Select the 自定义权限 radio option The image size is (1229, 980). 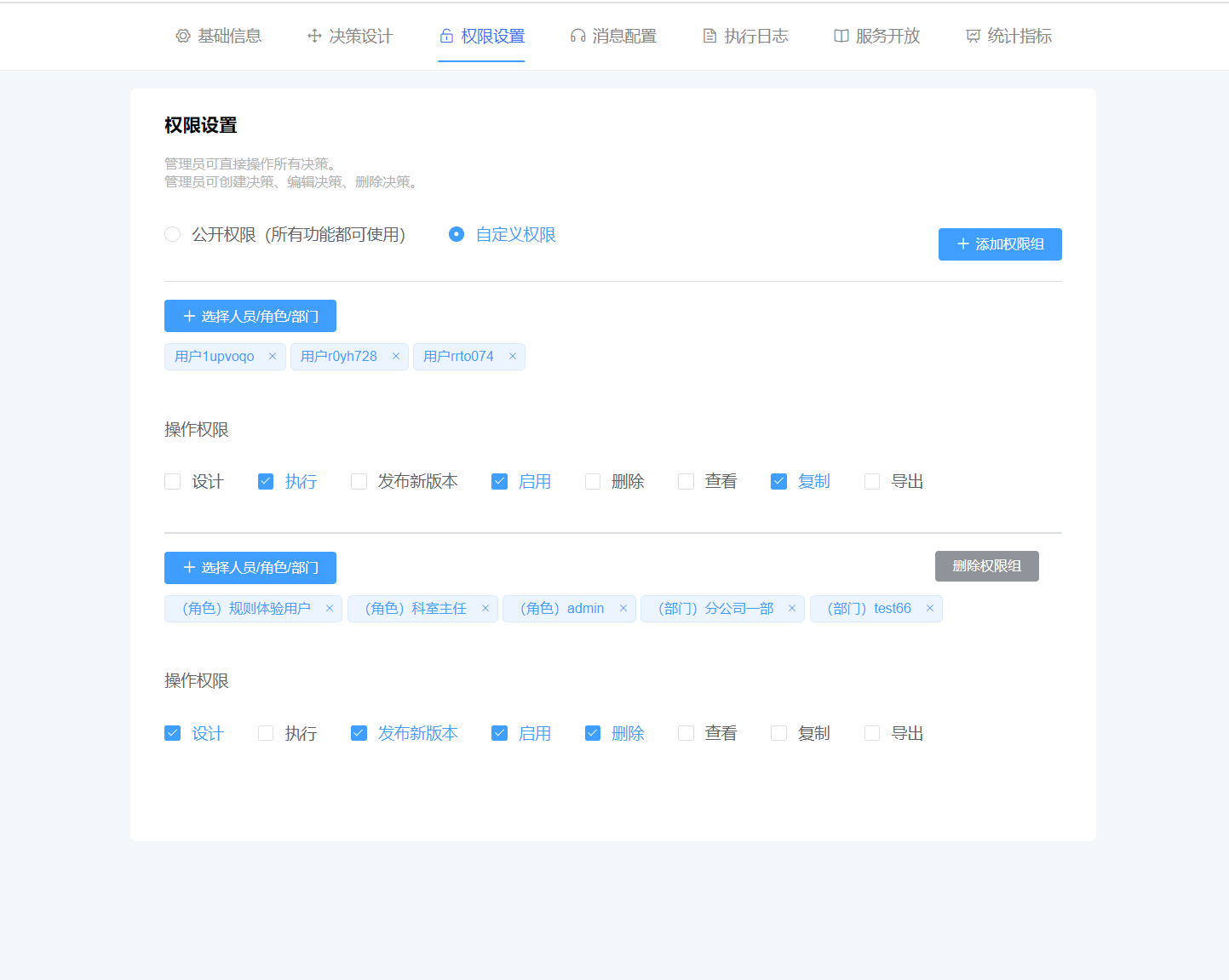pyautogui.click(x=457, y=234)
